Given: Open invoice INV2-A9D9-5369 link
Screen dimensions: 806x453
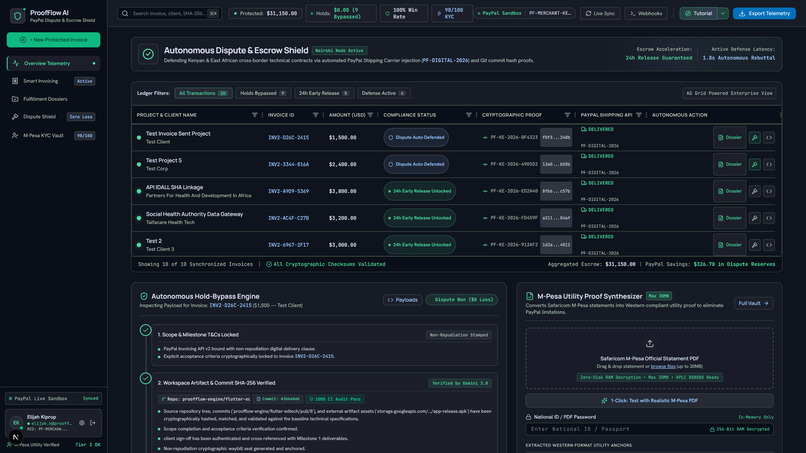Looking at the screenshot, I should click(x=288, y=191).
